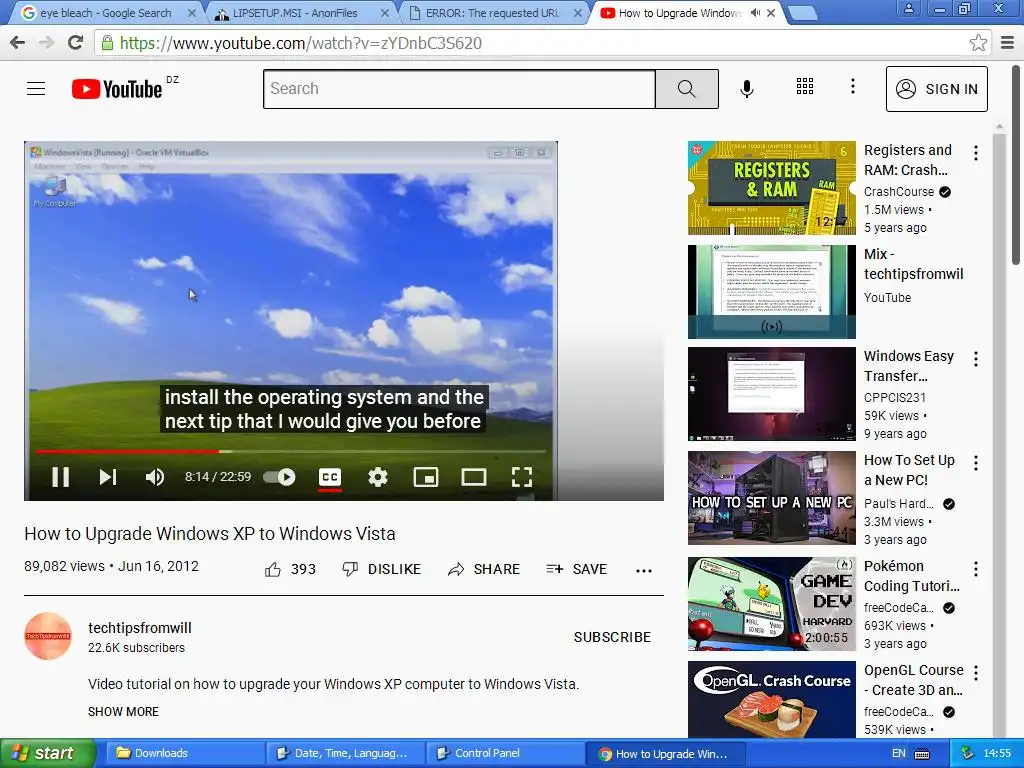This screenshot has width=1024, height=768.
Task: Switch to theater mode
Action: point(473,477)
